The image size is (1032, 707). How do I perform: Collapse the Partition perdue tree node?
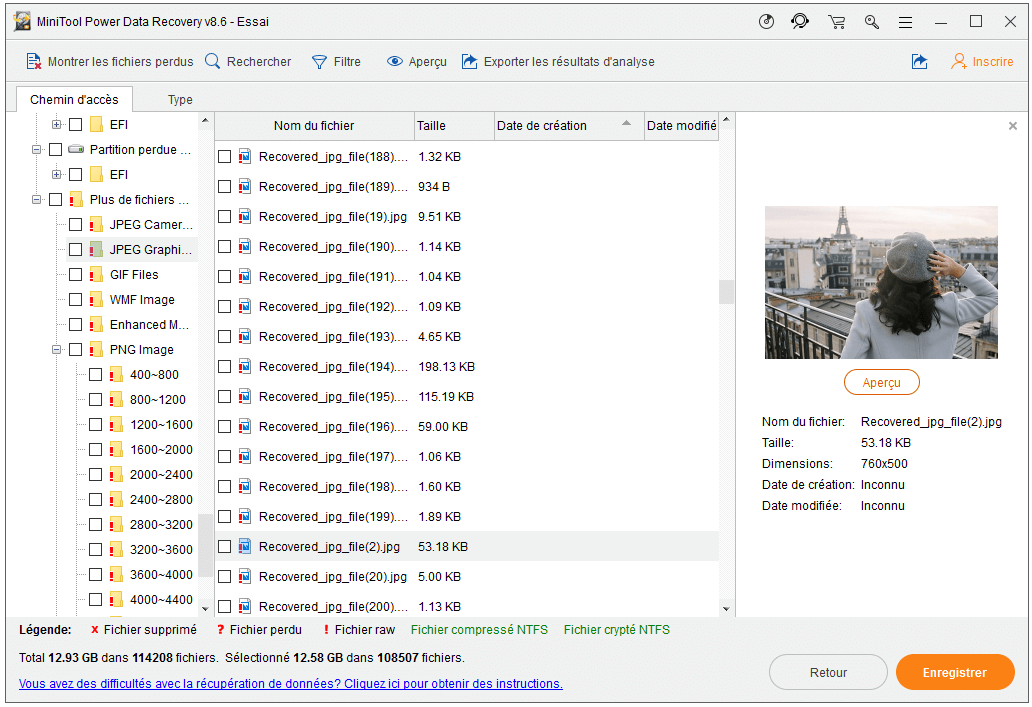(x=37, y=150)
